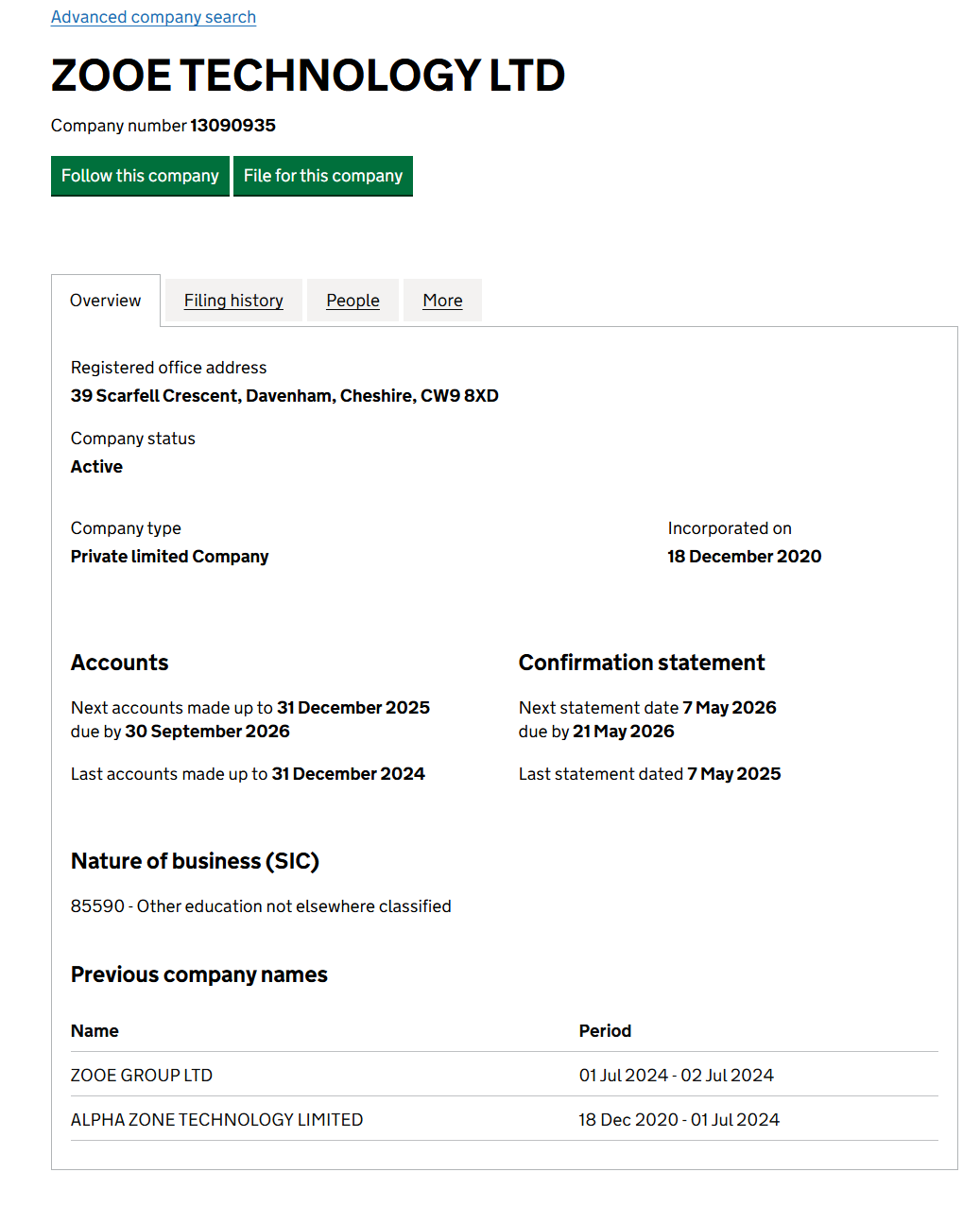
Task: Click the Company type label
Action: [126, 528]
